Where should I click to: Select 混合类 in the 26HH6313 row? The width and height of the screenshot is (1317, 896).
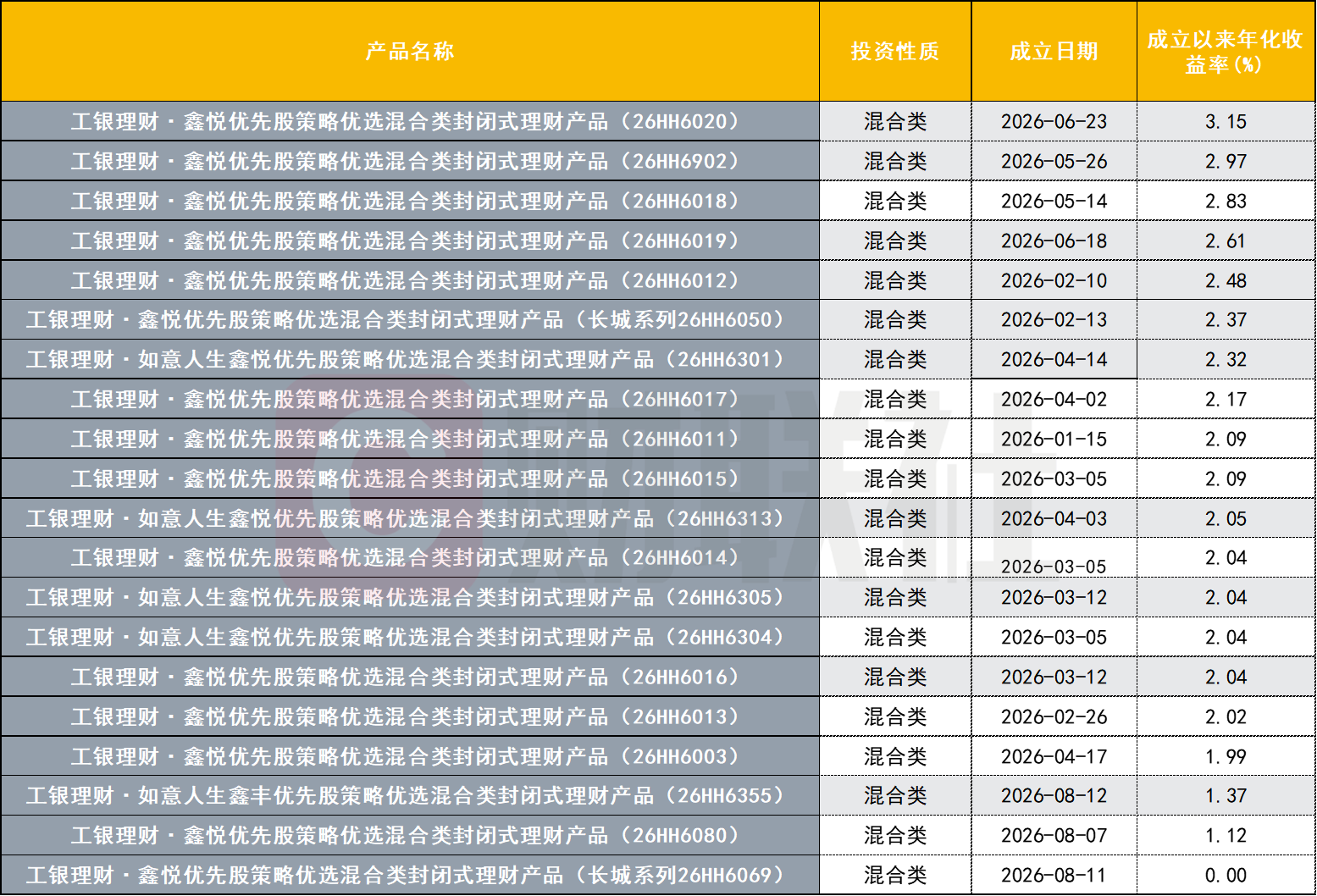(895, 519)
